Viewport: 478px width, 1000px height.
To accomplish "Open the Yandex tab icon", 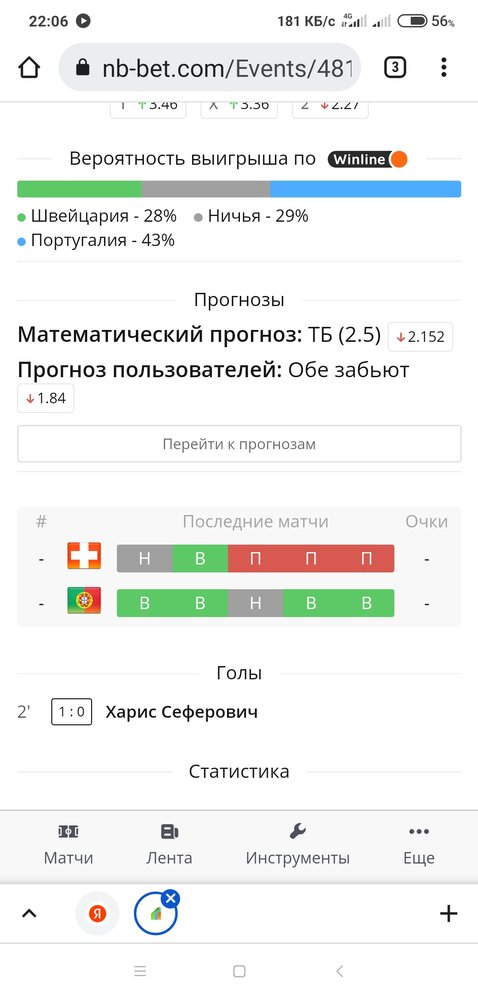I will pos(97,914).
